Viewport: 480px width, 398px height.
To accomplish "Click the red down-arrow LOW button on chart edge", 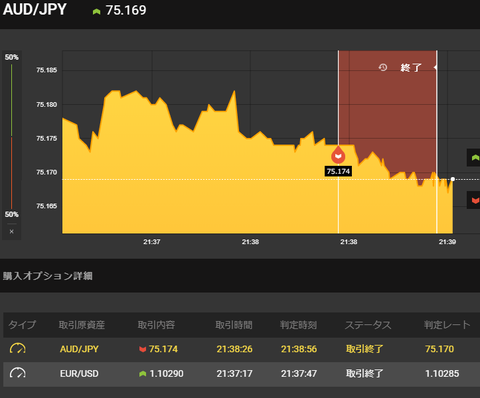I will click(474, 200).
